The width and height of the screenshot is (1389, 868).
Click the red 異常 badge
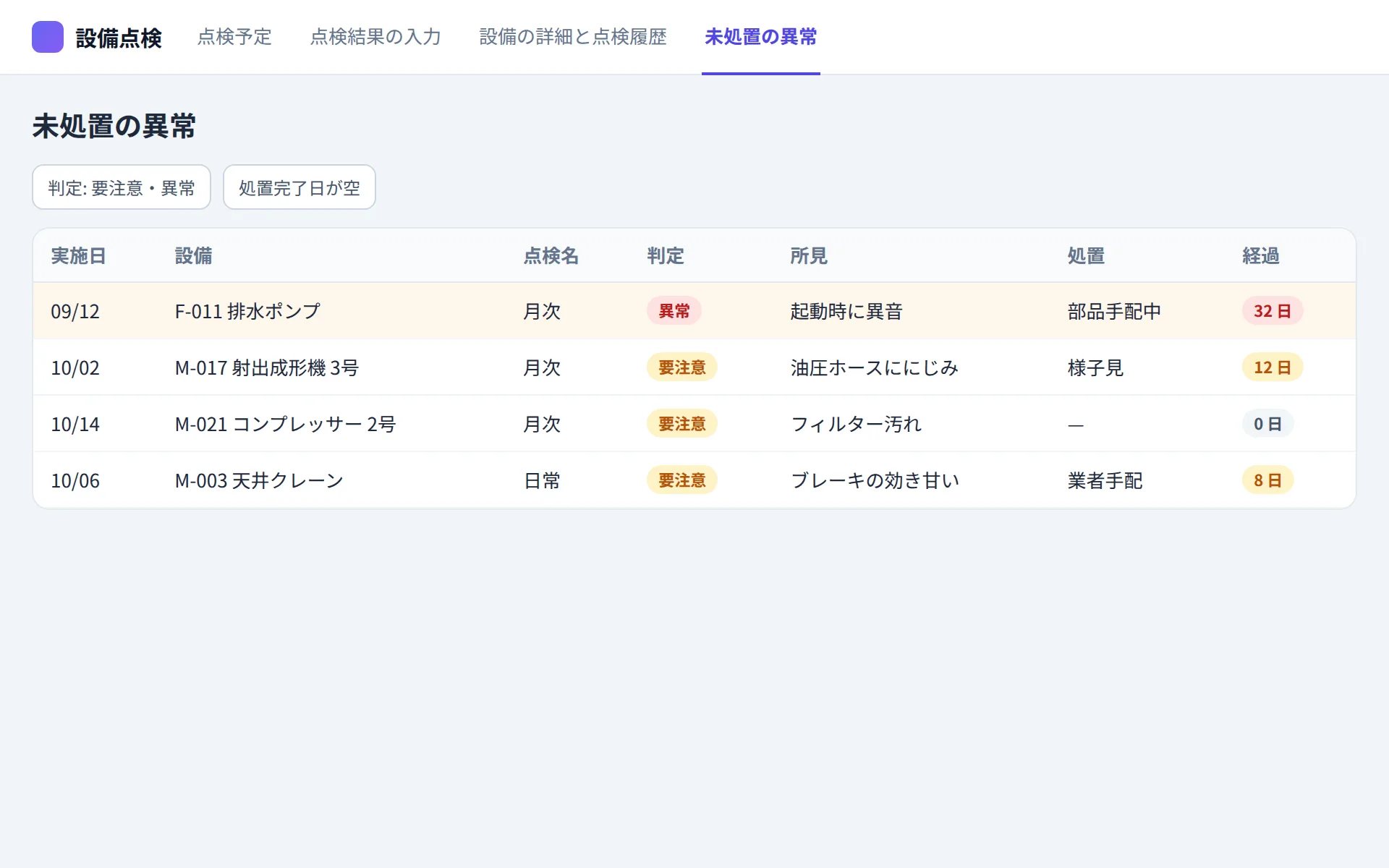[674, 311]
